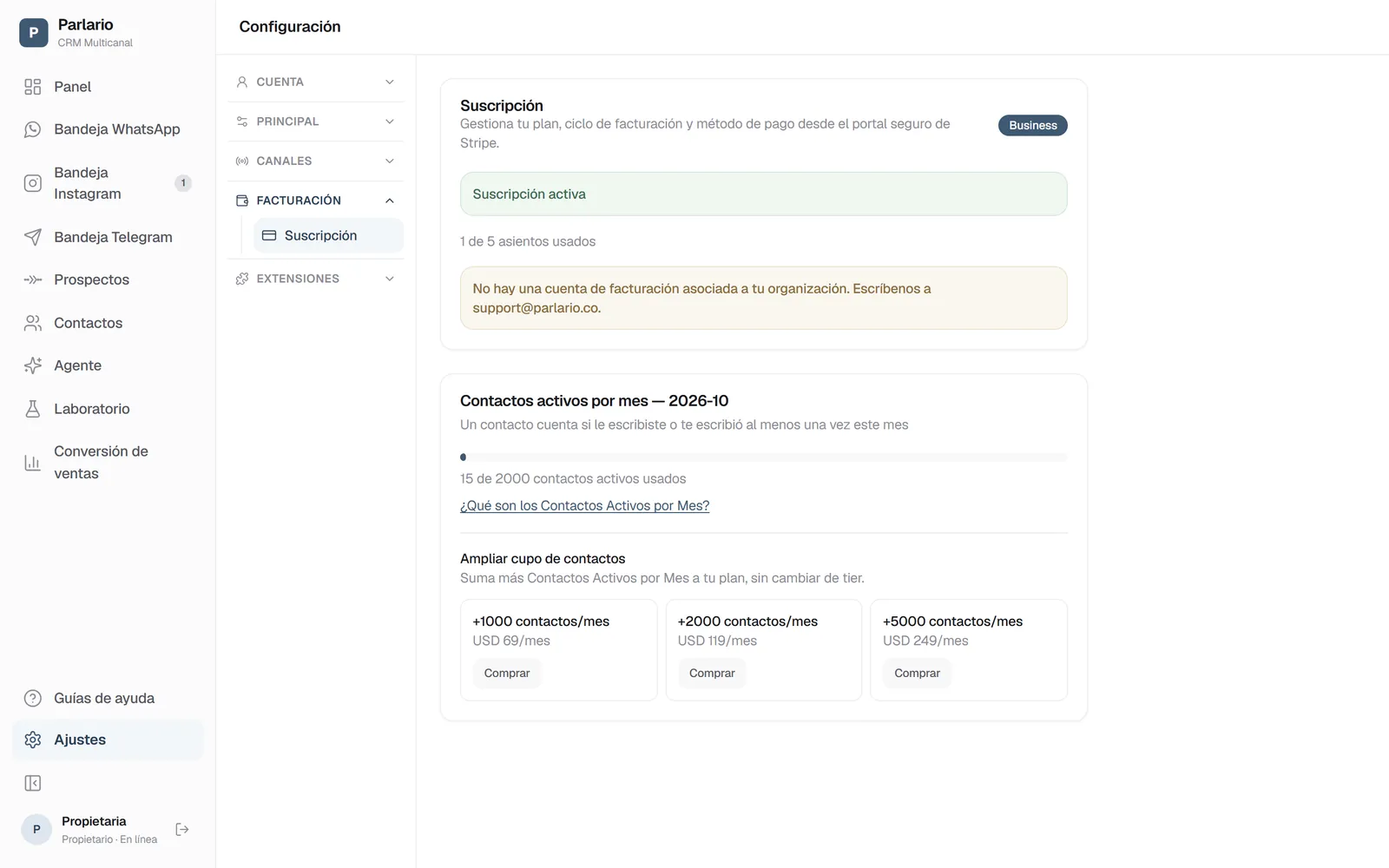Click the Propietaria avatar
Viewport: 1389px width, 868px height.
coord(36,830)
